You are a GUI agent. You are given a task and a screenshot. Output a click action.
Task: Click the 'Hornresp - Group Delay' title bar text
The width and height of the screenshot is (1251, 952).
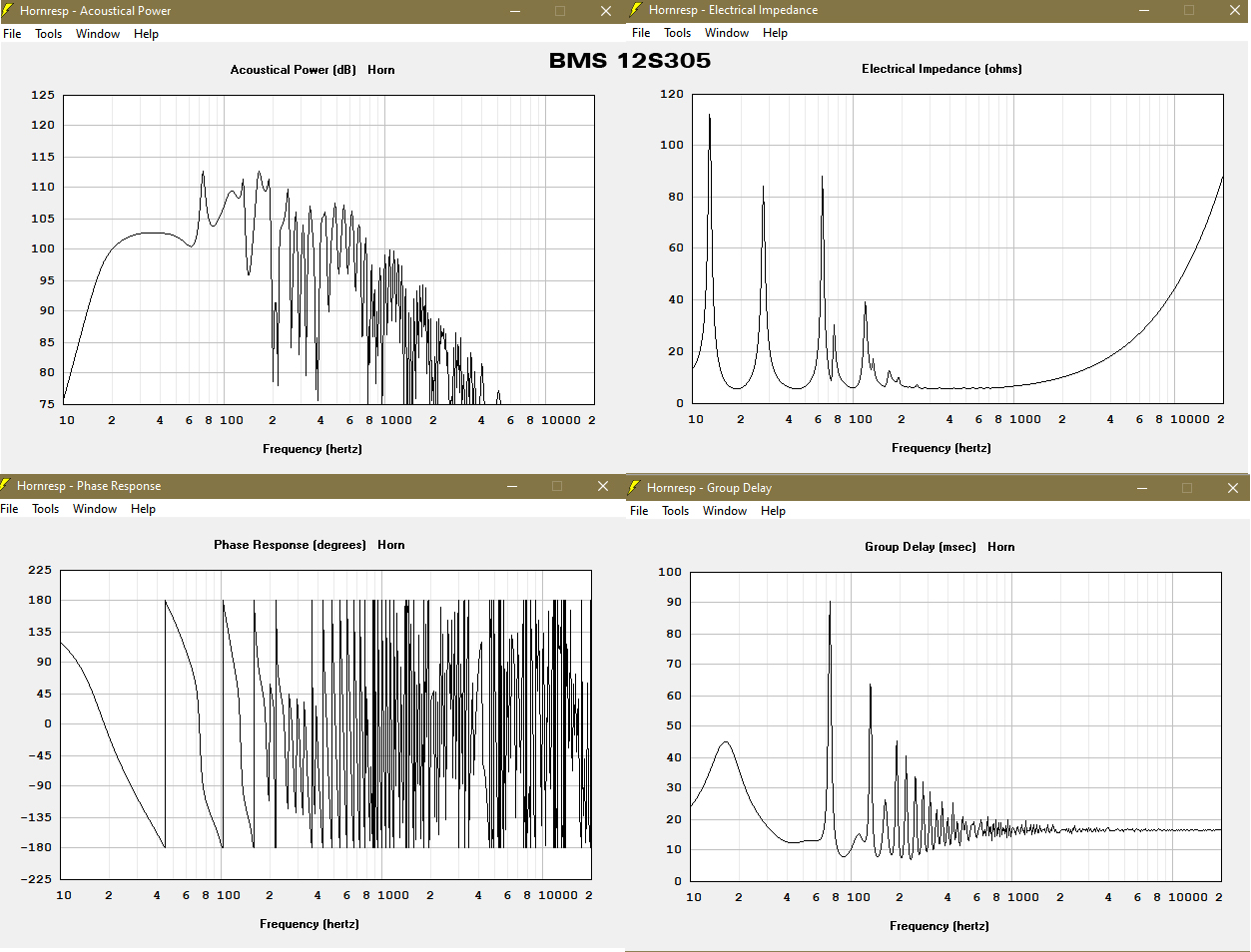(x=709, y=488)
